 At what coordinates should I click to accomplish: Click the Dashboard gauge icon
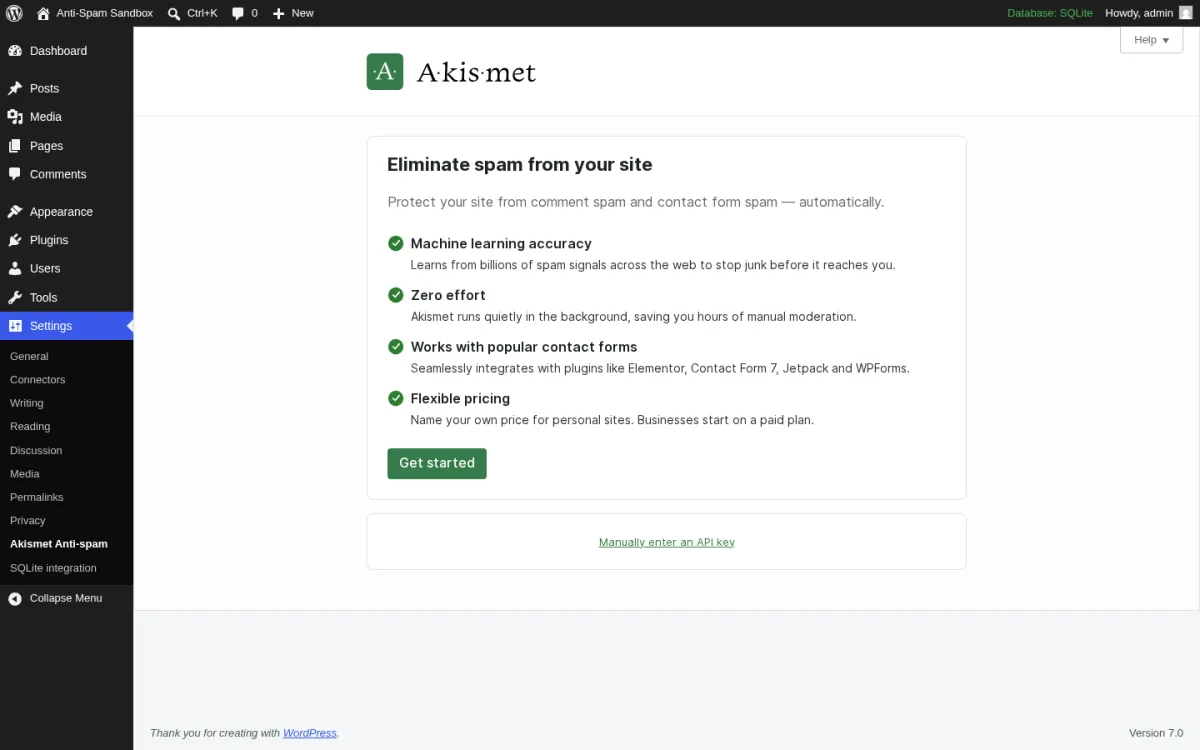pos(15,51)
